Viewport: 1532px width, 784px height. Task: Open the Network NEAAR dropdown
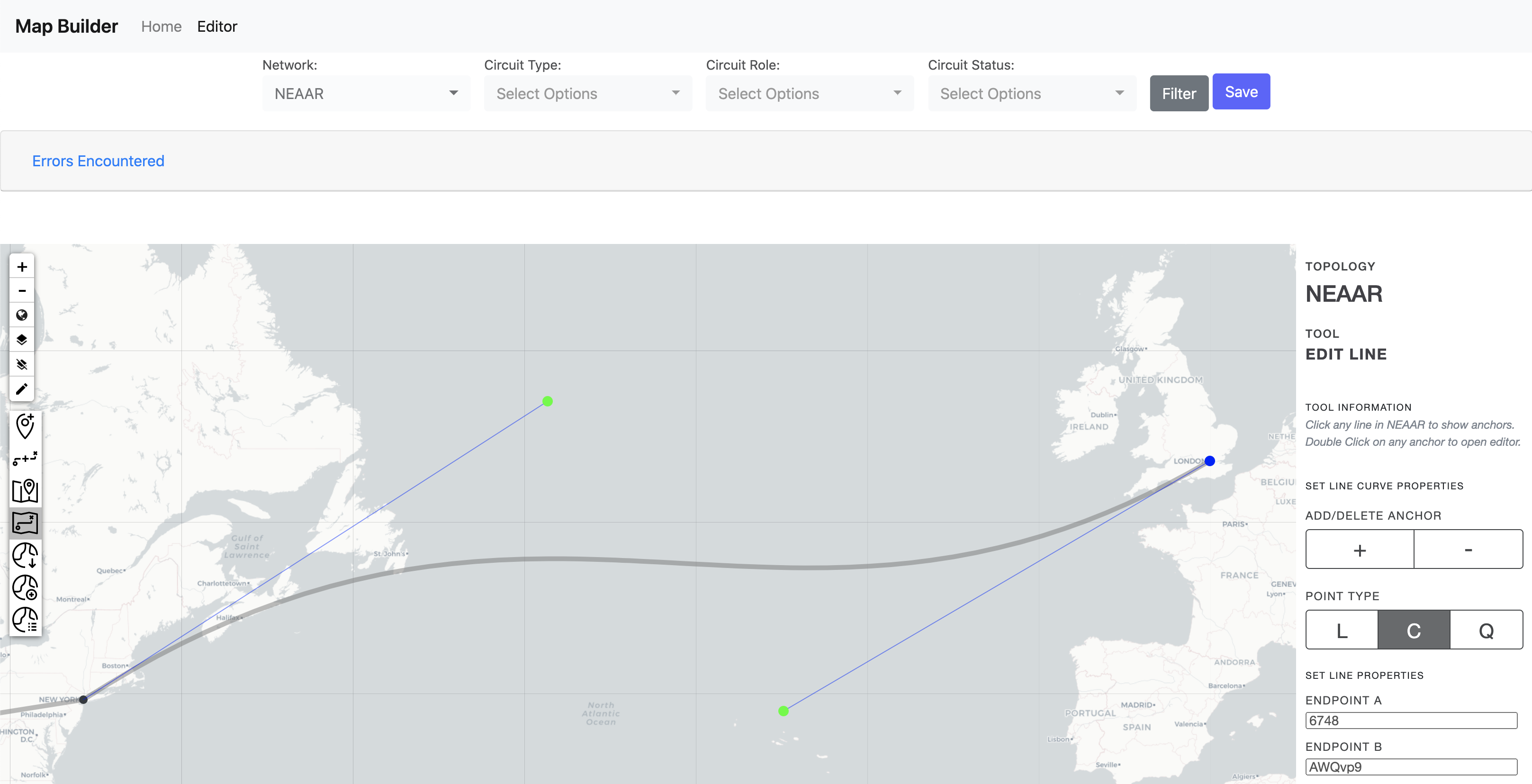366,93
